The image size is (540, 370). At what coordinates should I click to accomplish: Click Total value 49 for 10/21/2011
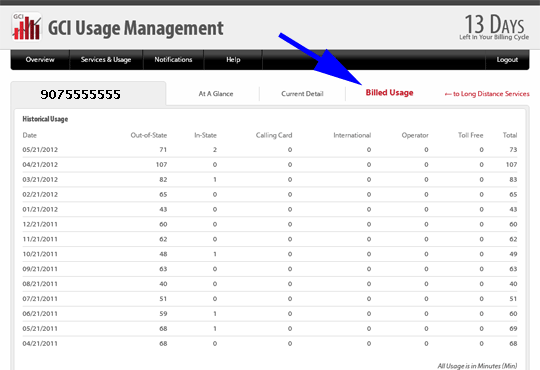coord(513,254)
